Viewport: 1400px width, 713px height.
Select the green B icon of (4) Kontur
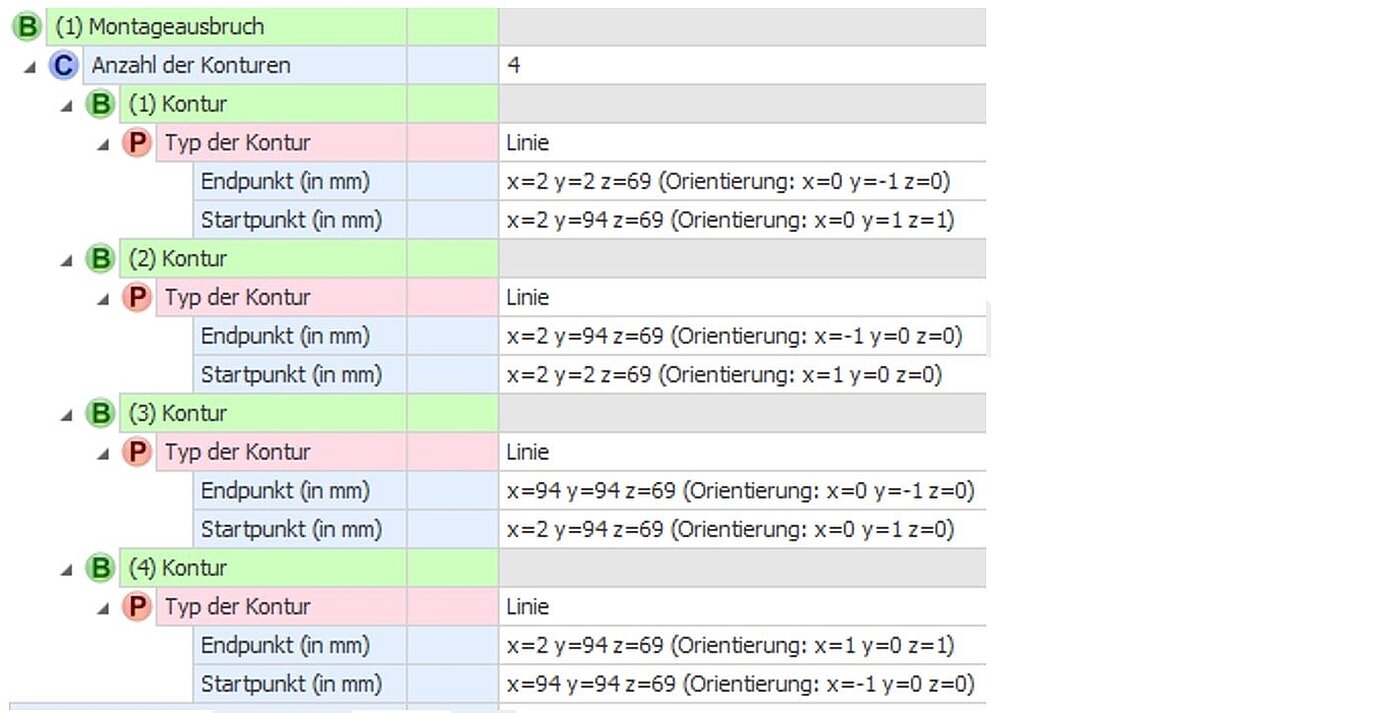[x=100, y=568]
